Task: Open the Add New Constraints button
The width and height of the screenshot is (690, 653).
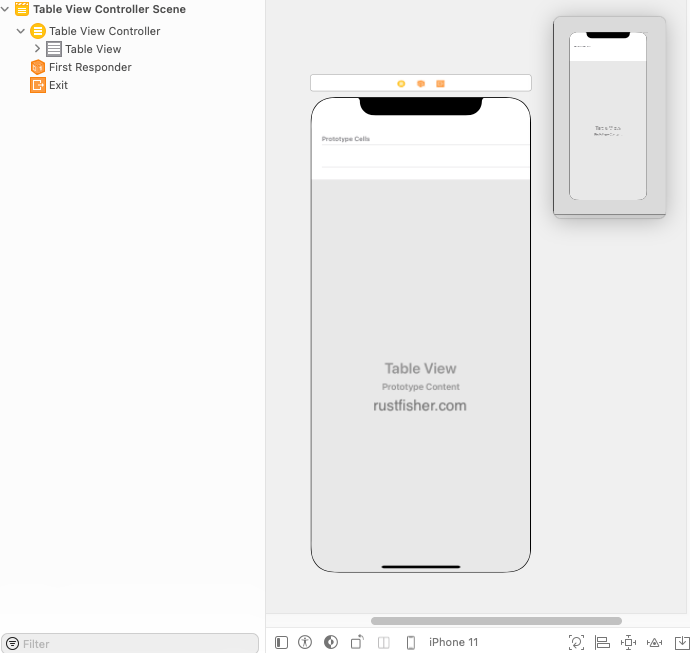Action: coord(629,642)
